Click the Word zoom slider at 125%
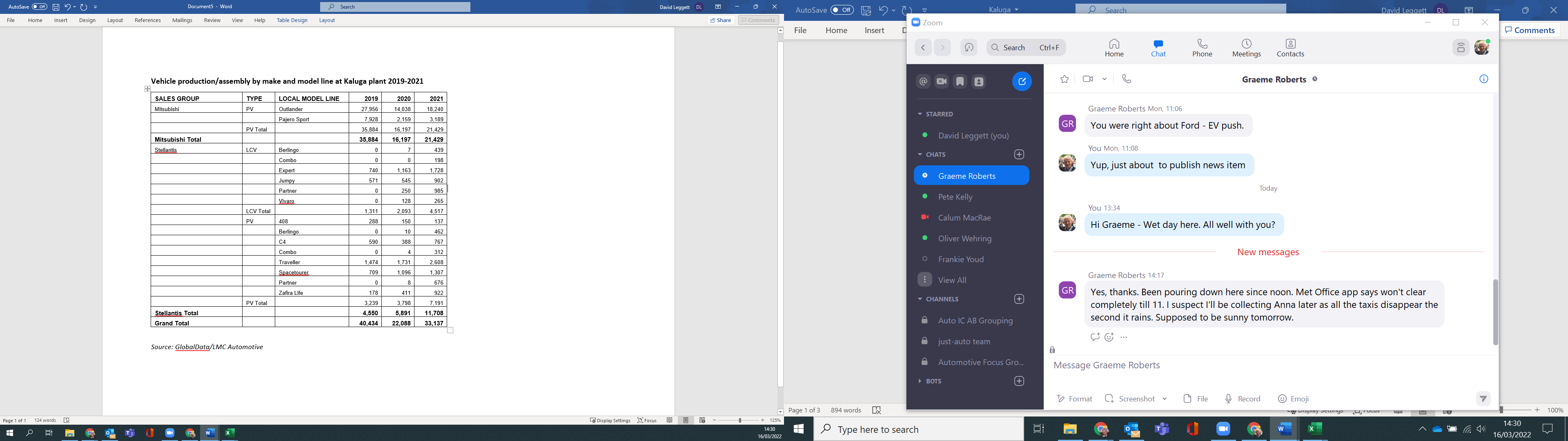 739,420
